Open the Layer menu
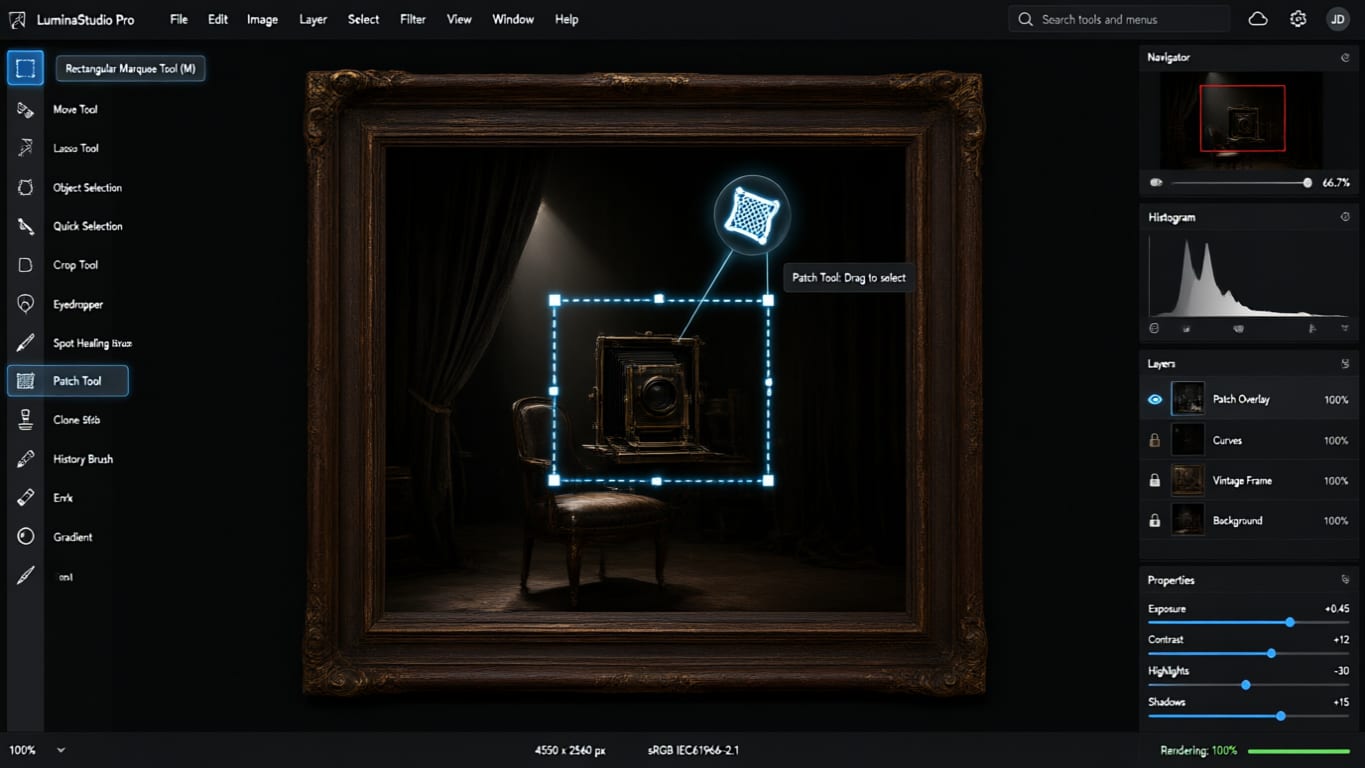1365x768 pixels. pos(313,19)
